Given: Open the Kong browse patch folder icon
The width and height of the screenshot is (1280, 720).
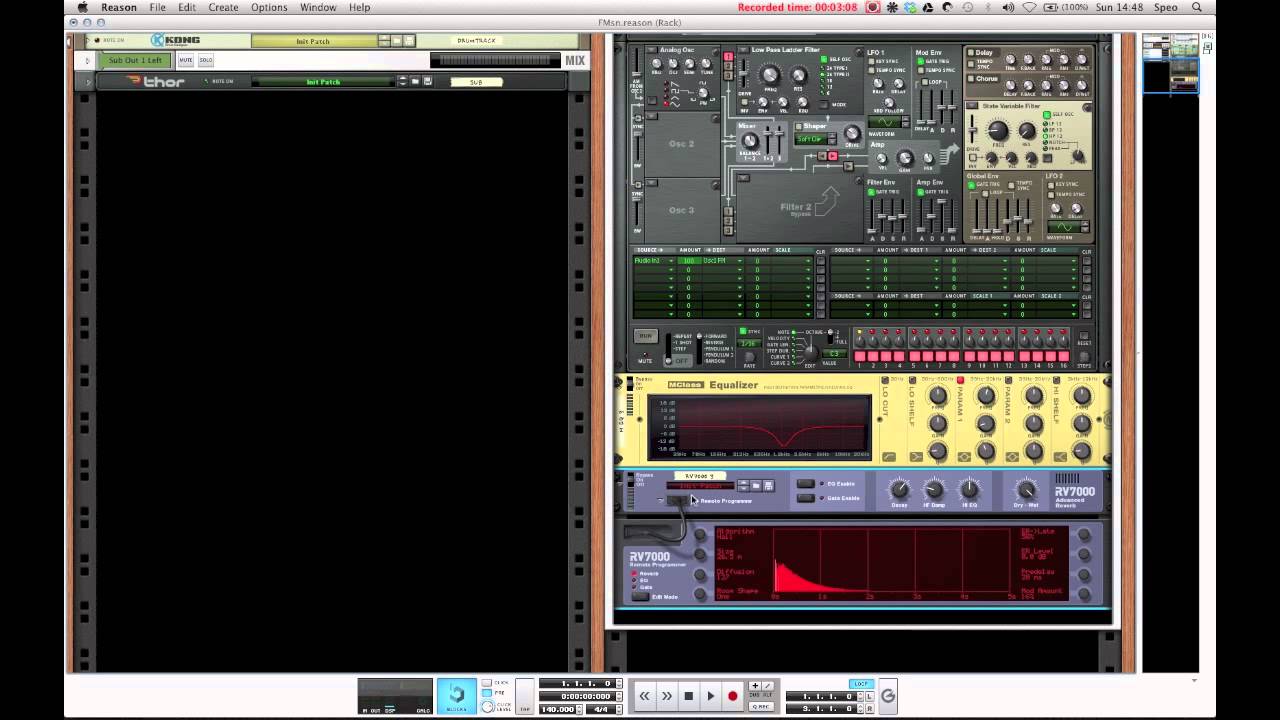Looking at the screenshot, I should click(x=397, y=41).
